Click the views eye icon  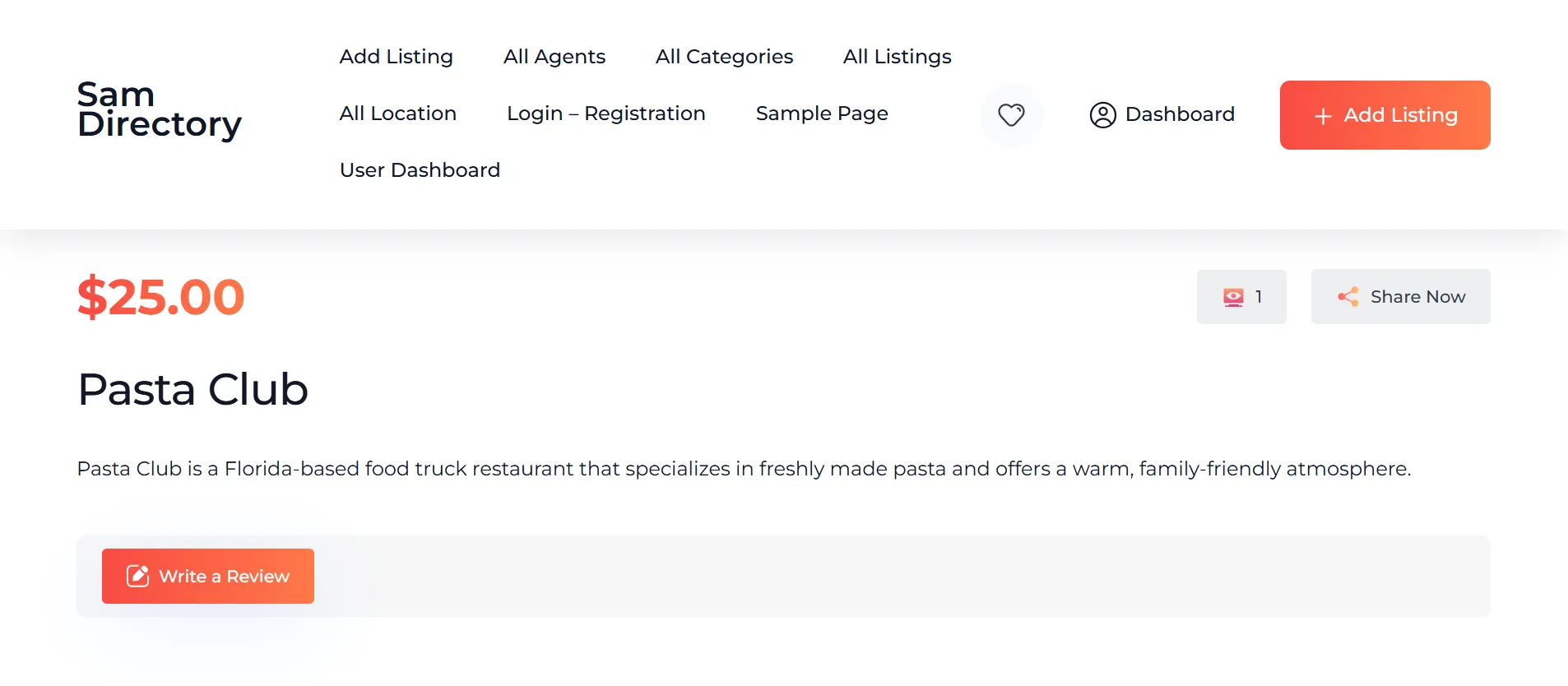click(x=1233, y=297)
